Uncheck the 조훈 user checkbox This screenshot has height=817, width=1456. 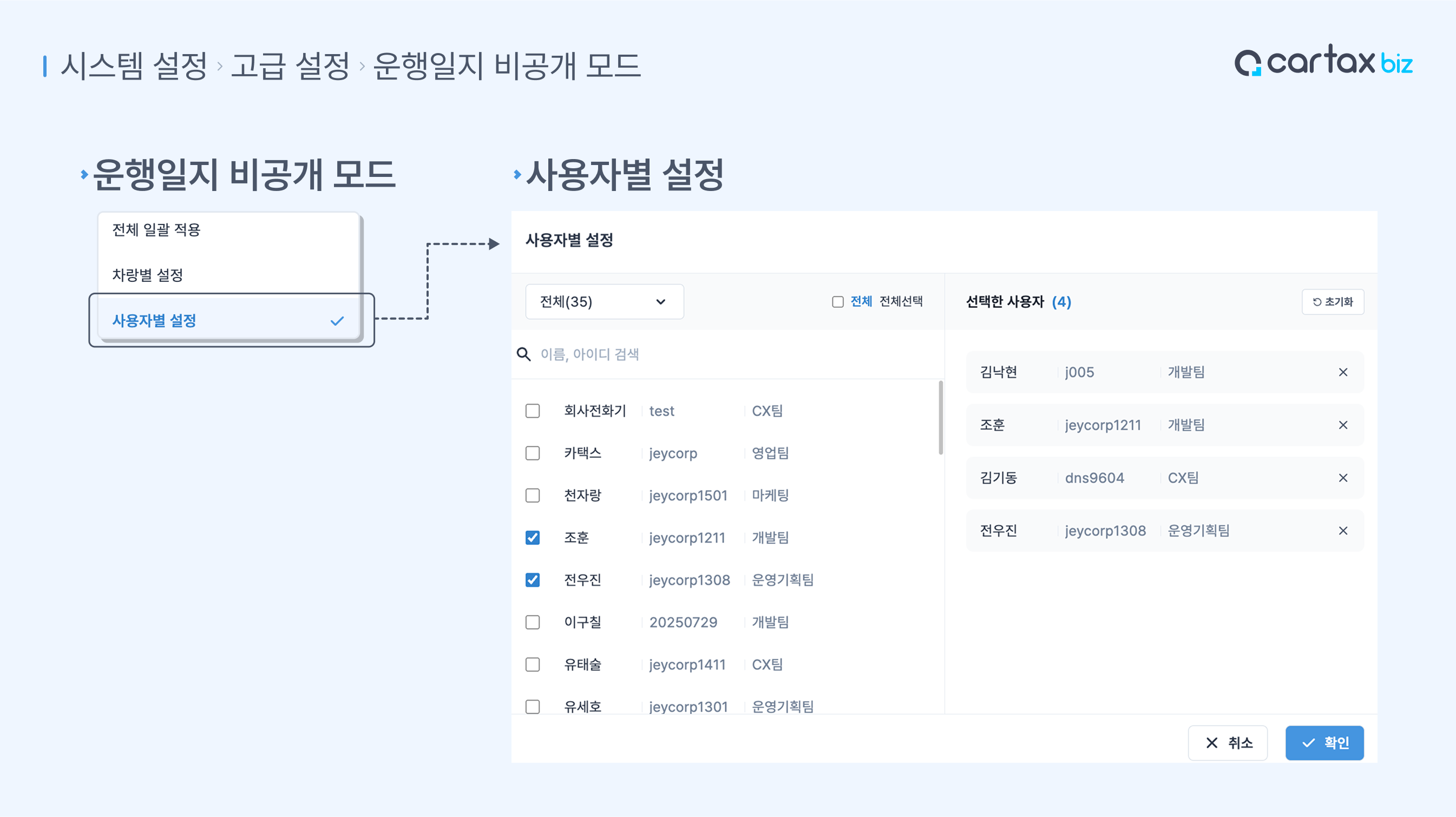(533, 537)
